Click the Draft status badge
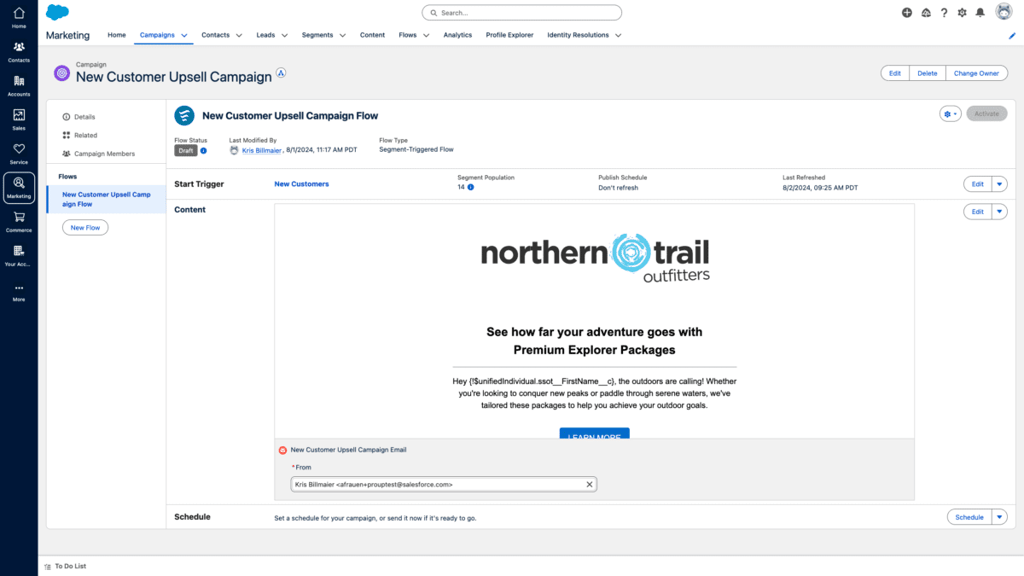The image size is (1024, 576). tap(185, 151)
